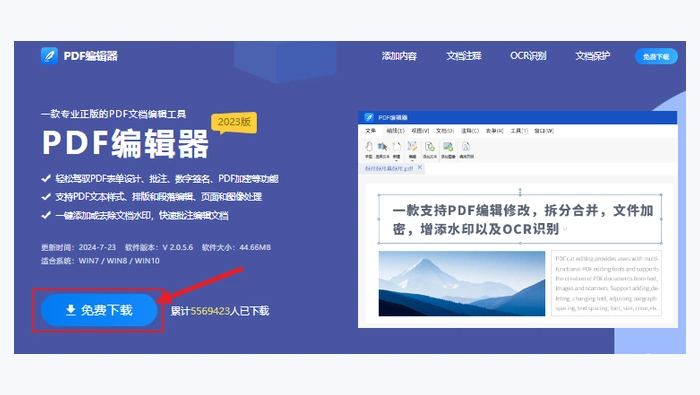Click the 软件大小: 44.66MB text

[236, 247]
